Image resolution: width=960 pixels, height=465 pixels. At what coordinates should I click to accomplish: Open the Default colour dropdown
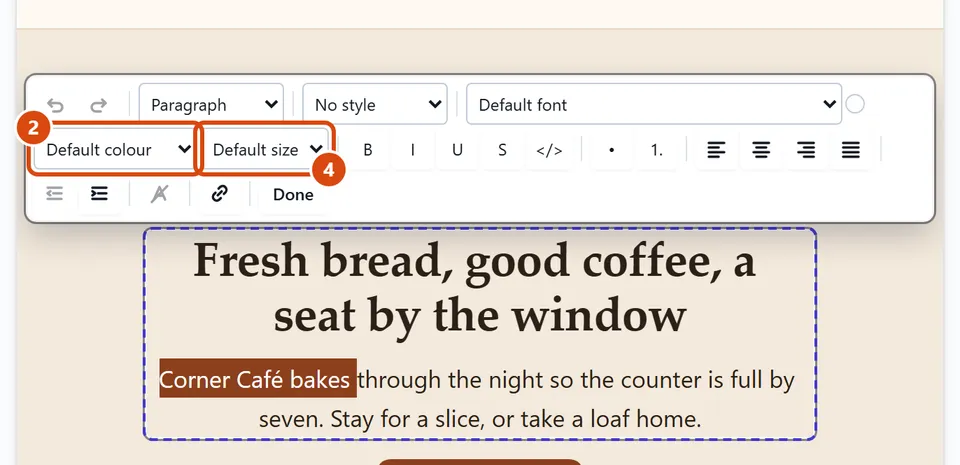(115, 149)
